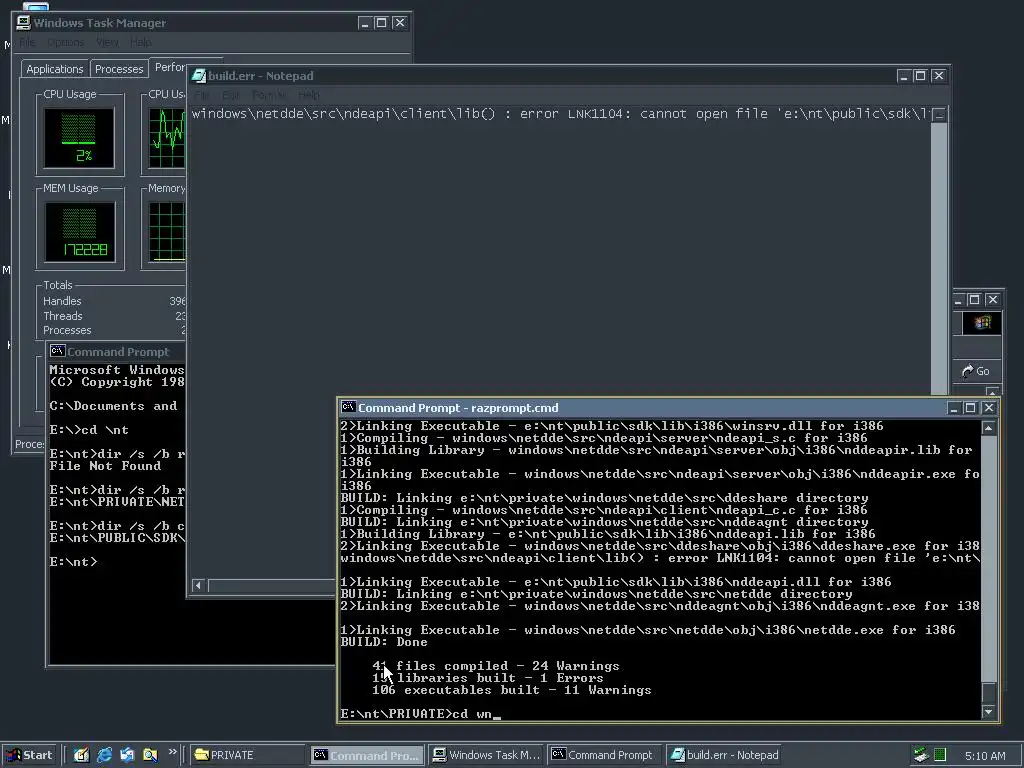This screenshot has width=1024, height=768.
Task: Click the '106 executables built' summary line
Action: (512, 690)
